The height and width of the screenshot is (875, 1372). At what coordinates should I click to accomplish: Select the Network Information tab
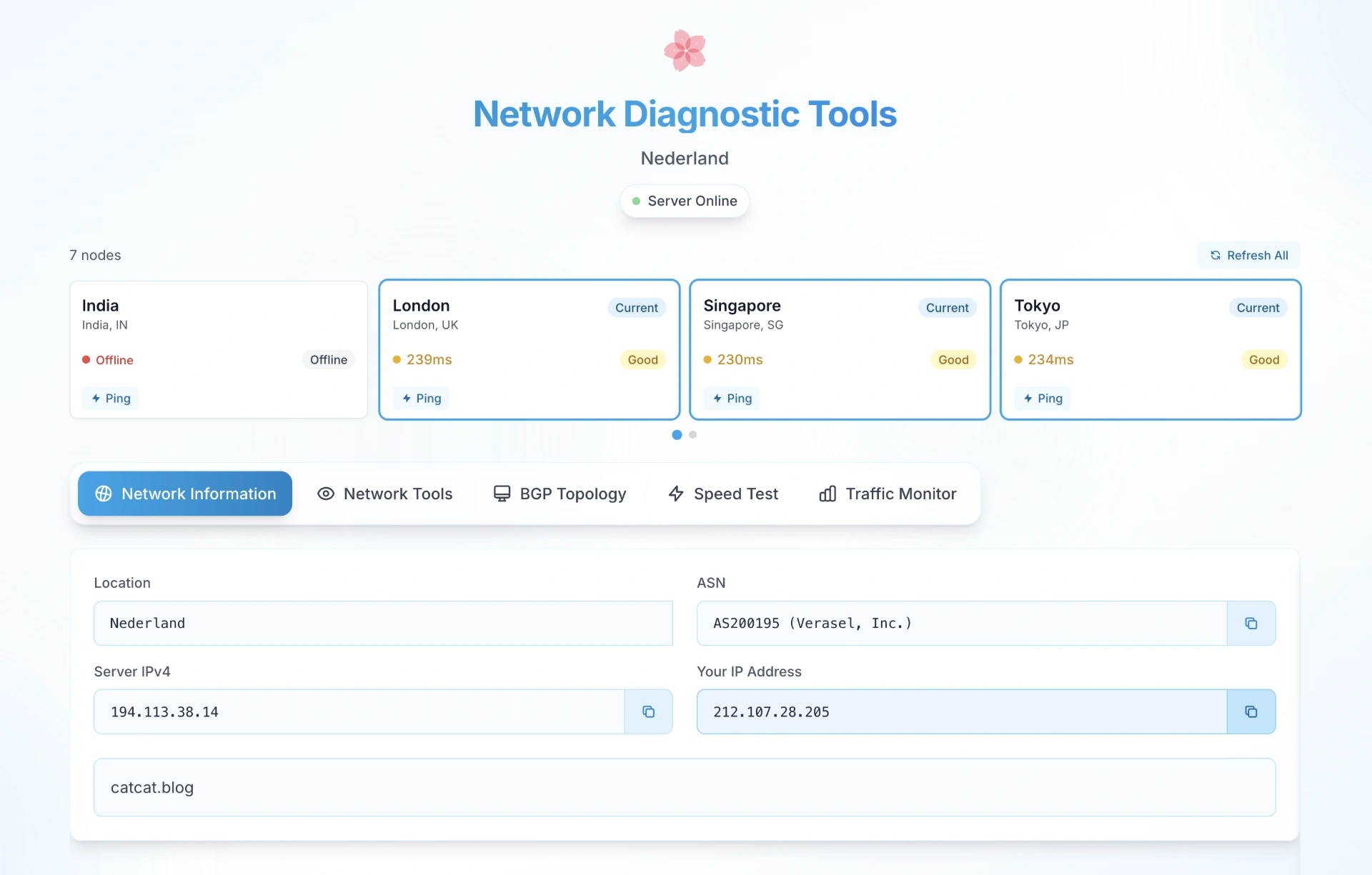pos(185,494)
